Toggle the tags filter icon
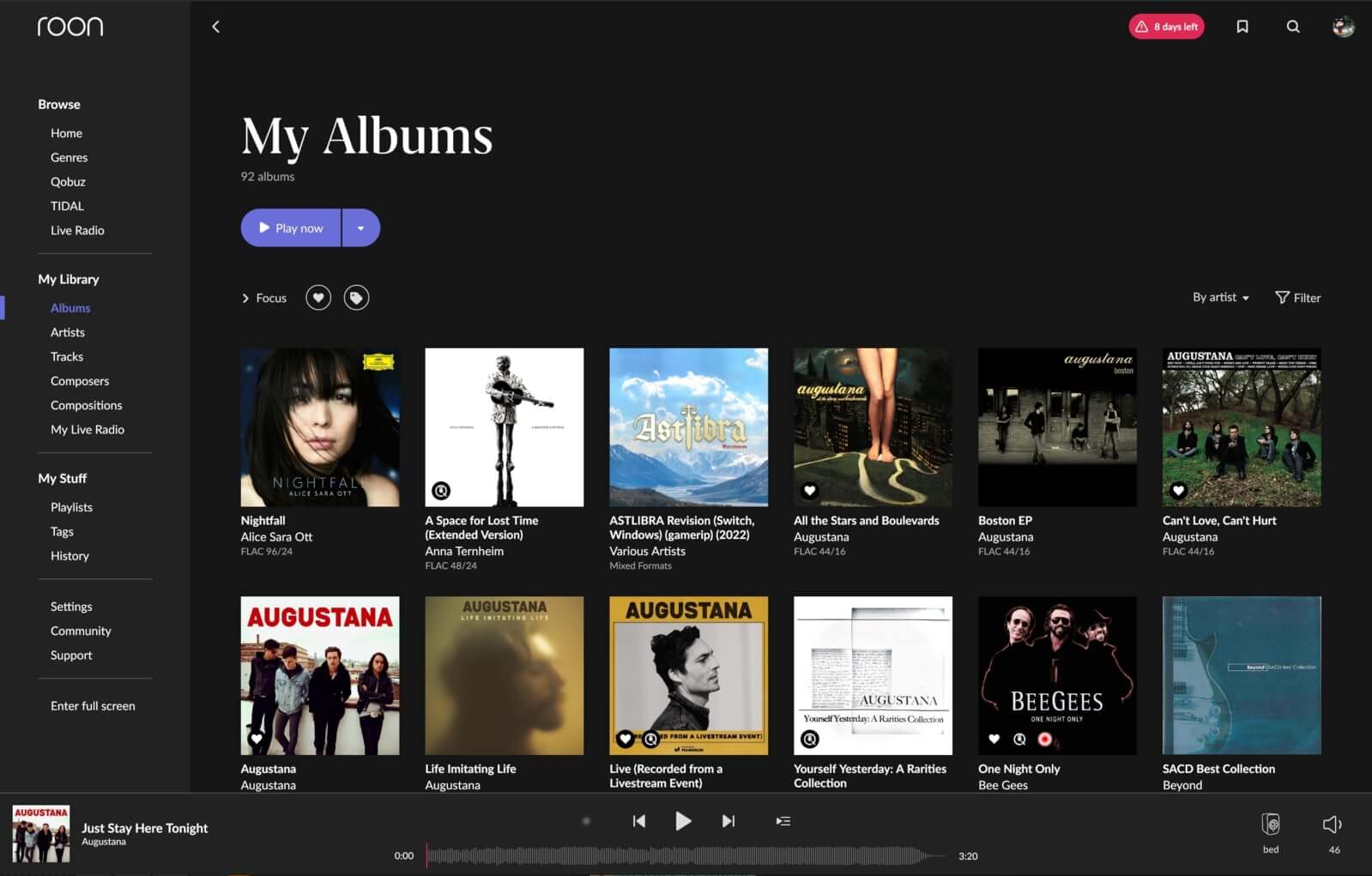Image resolution: width=1372 pixels, height=876 pixels. pos(356,298)
